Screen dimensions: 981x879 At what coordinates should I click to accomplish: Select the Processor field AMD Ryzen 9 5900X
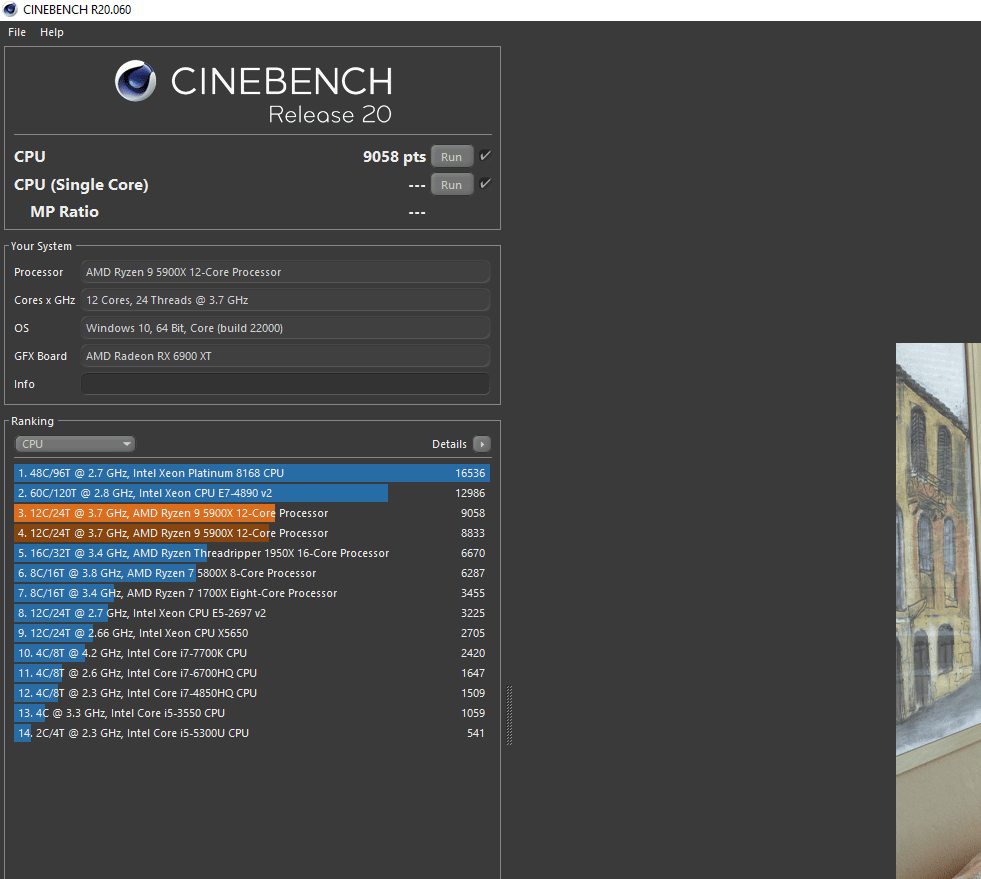285,272
